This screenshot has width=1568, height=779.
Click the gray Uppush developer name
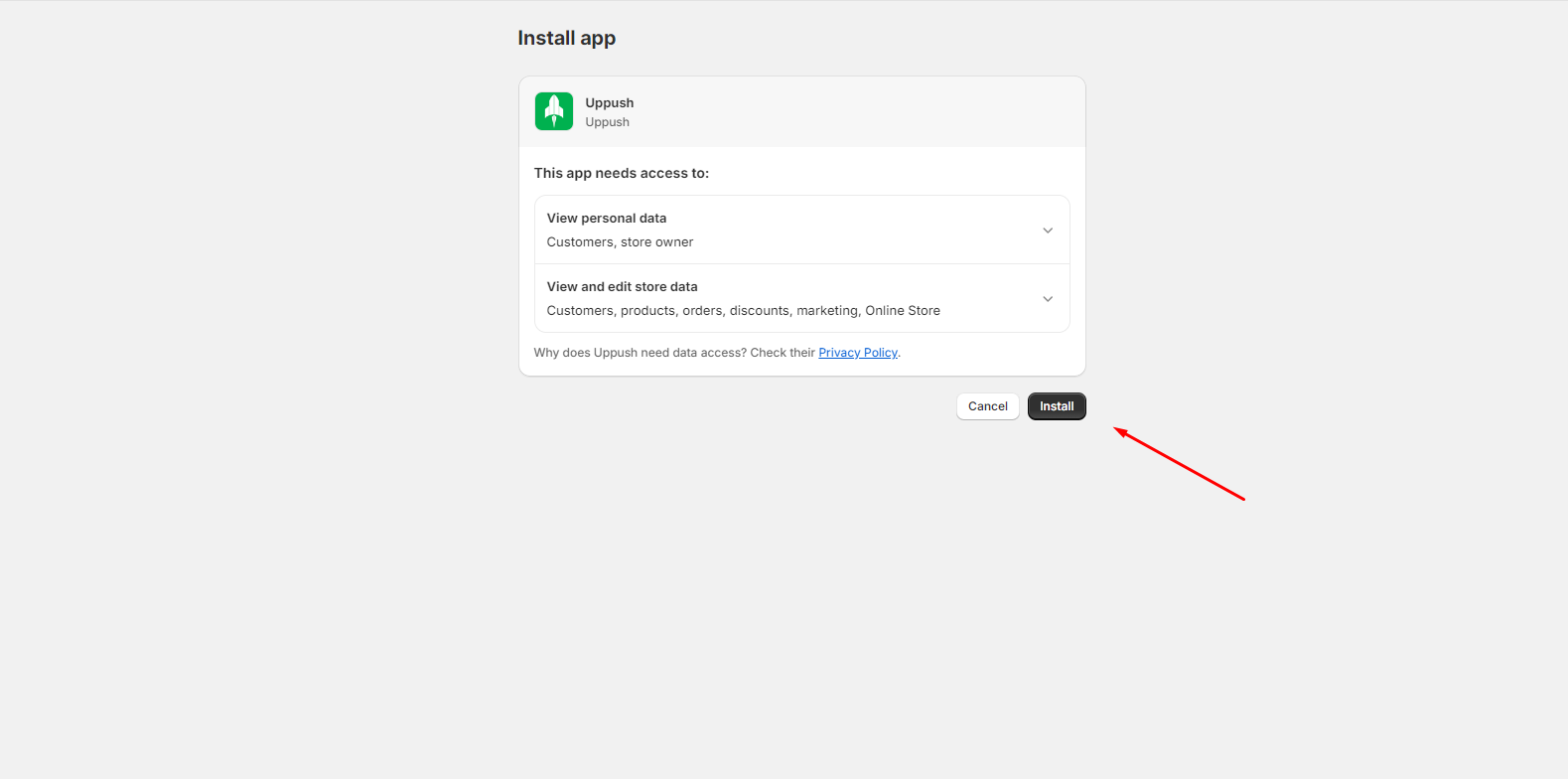(x=608, y=122)
